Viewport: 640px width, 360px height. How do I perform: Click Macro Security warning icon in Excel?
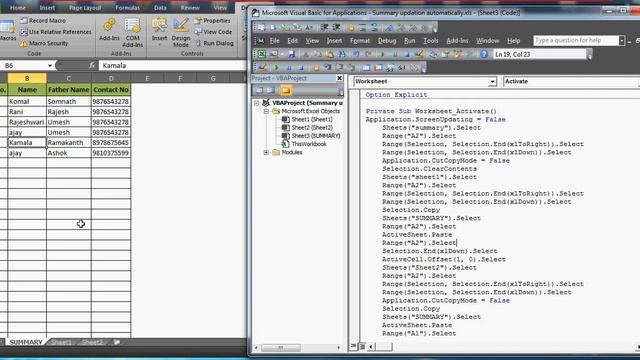[x=24, y=43]
